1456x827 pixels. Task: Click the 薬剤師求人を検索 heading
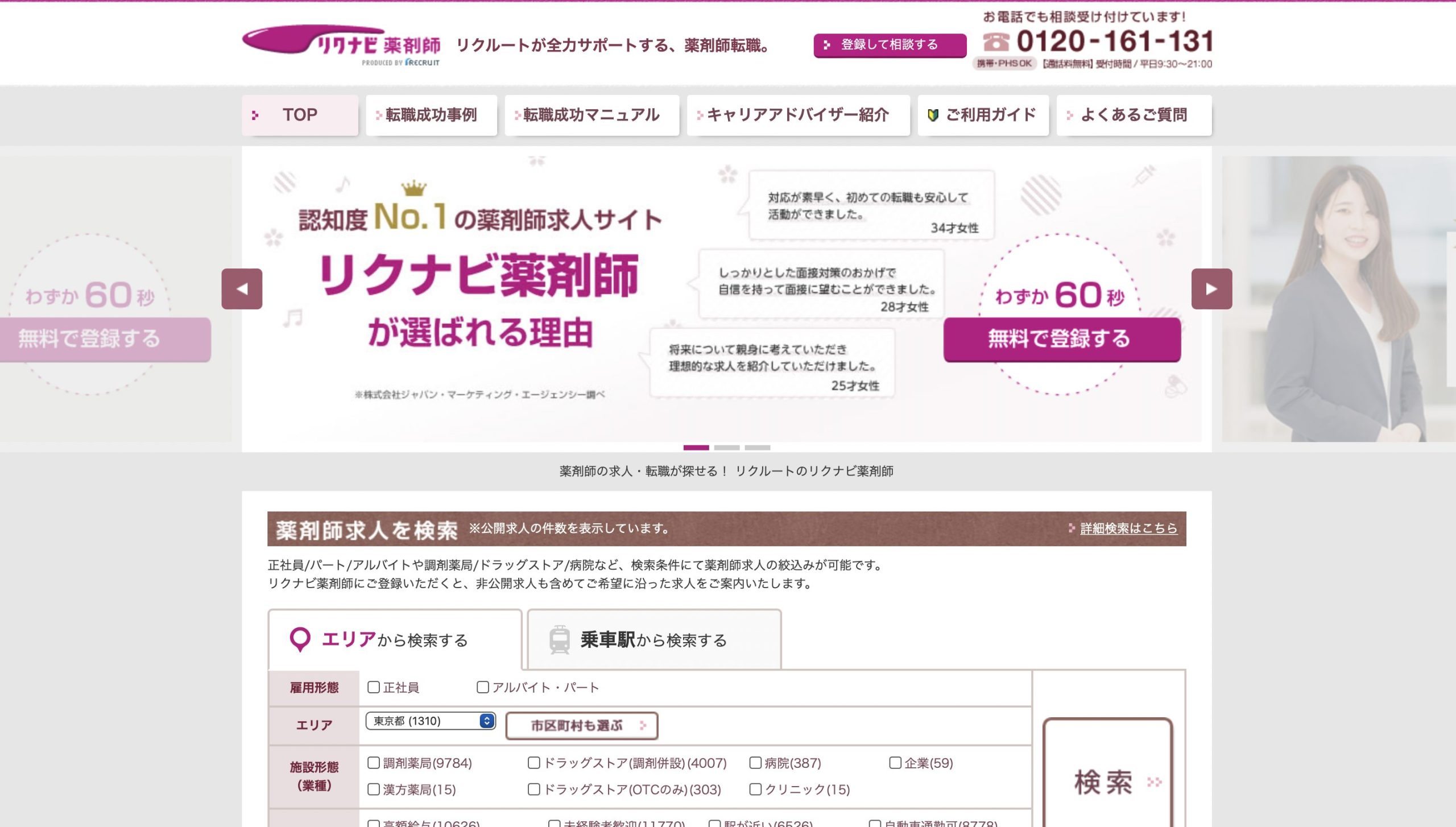coord(367,530)
